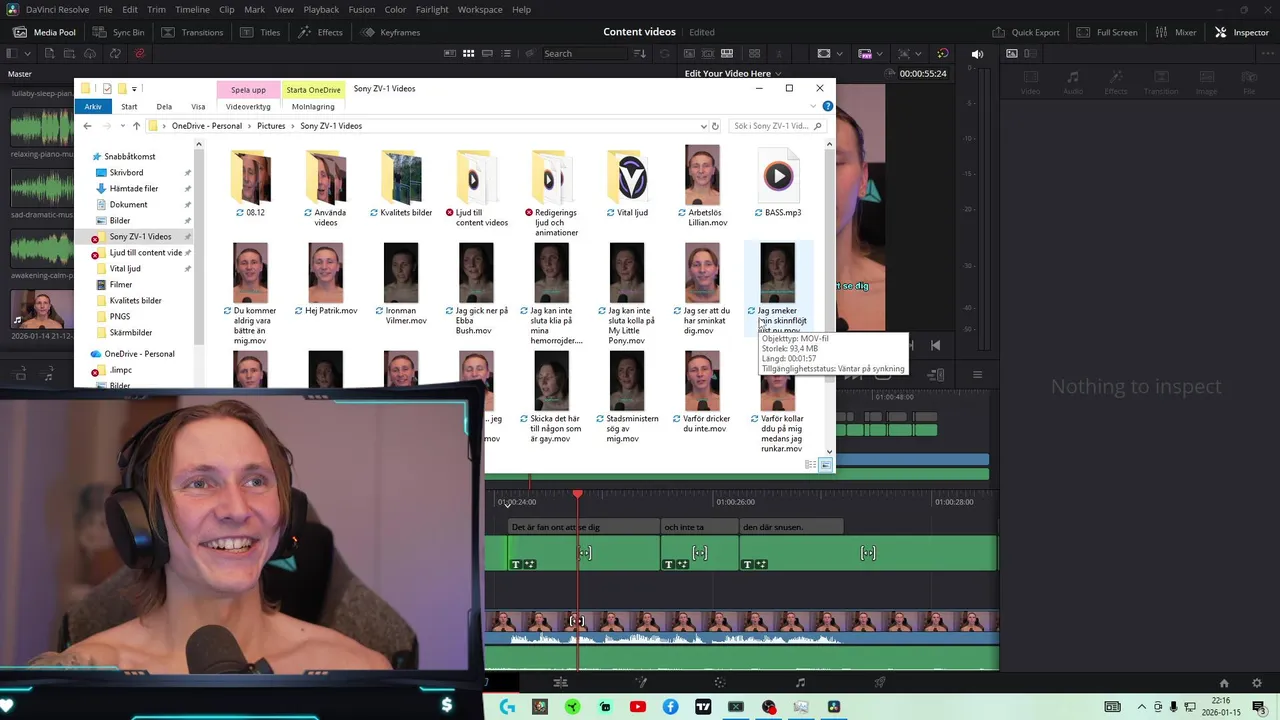Expand the Edit Your Video Here timeline dropdown
Screen dimensions: 1280x720
(x=778, y=74)
